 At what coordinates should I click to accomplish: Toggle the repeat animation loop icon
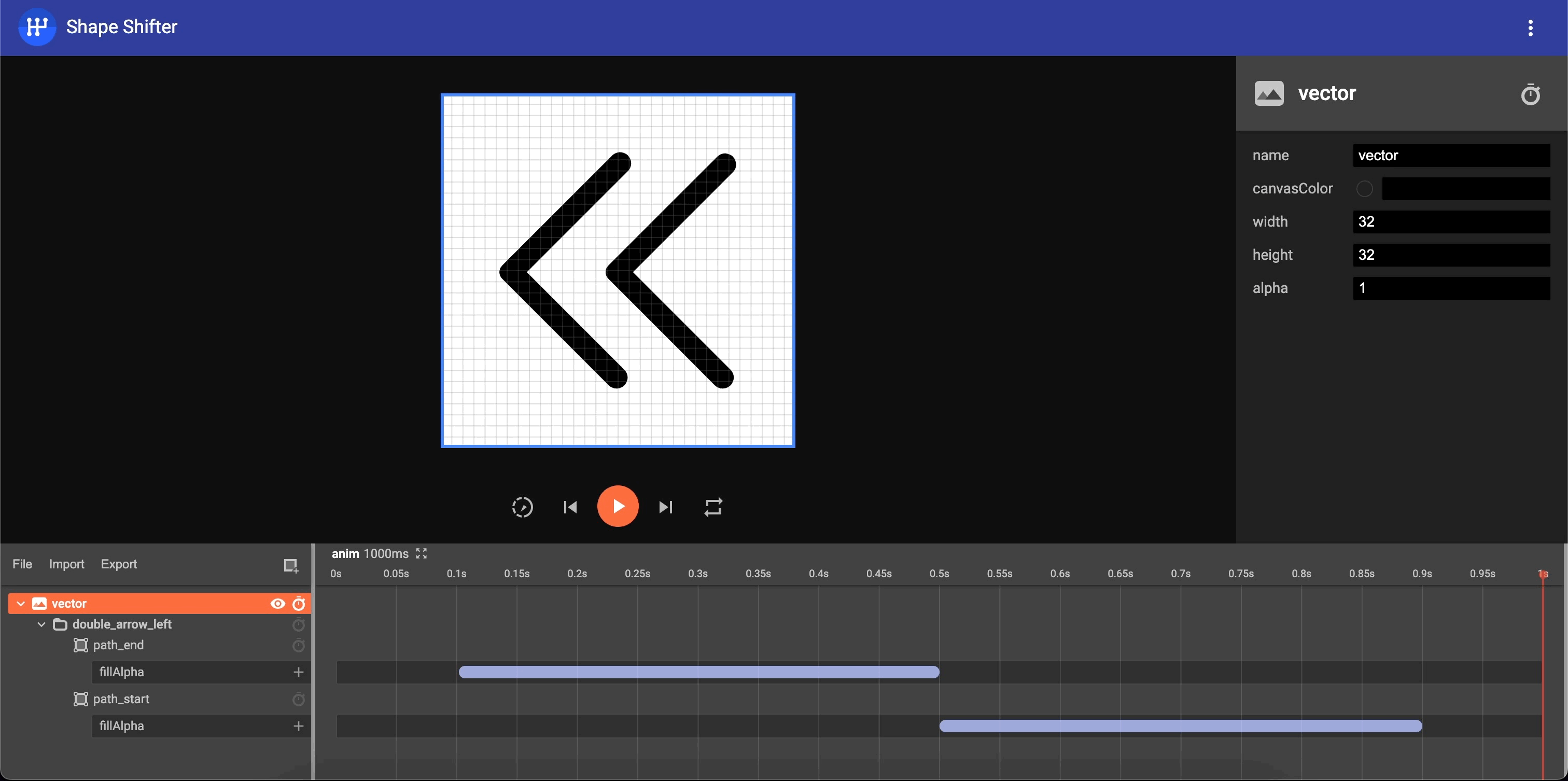(713, 507)
